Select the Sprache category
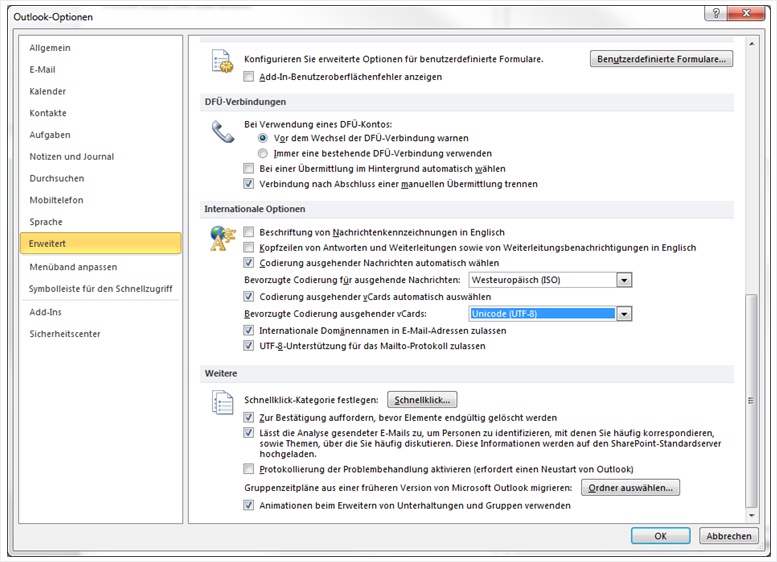This screenshot has height=562, width=777. pos(100,223)
